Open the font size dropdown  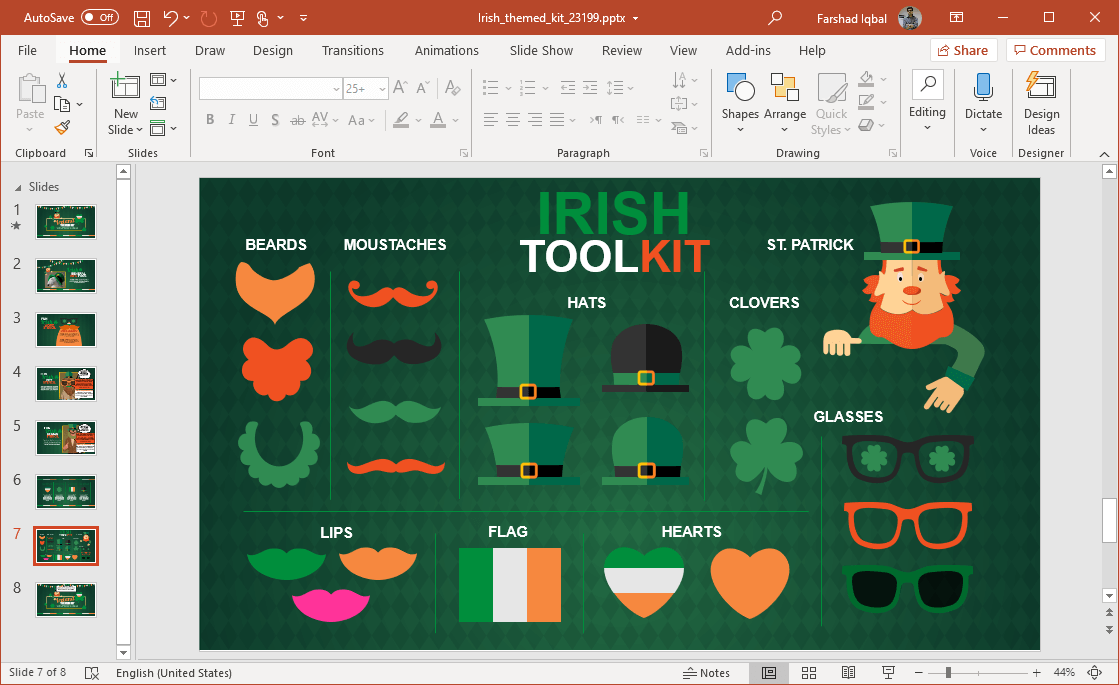(381, 89)
